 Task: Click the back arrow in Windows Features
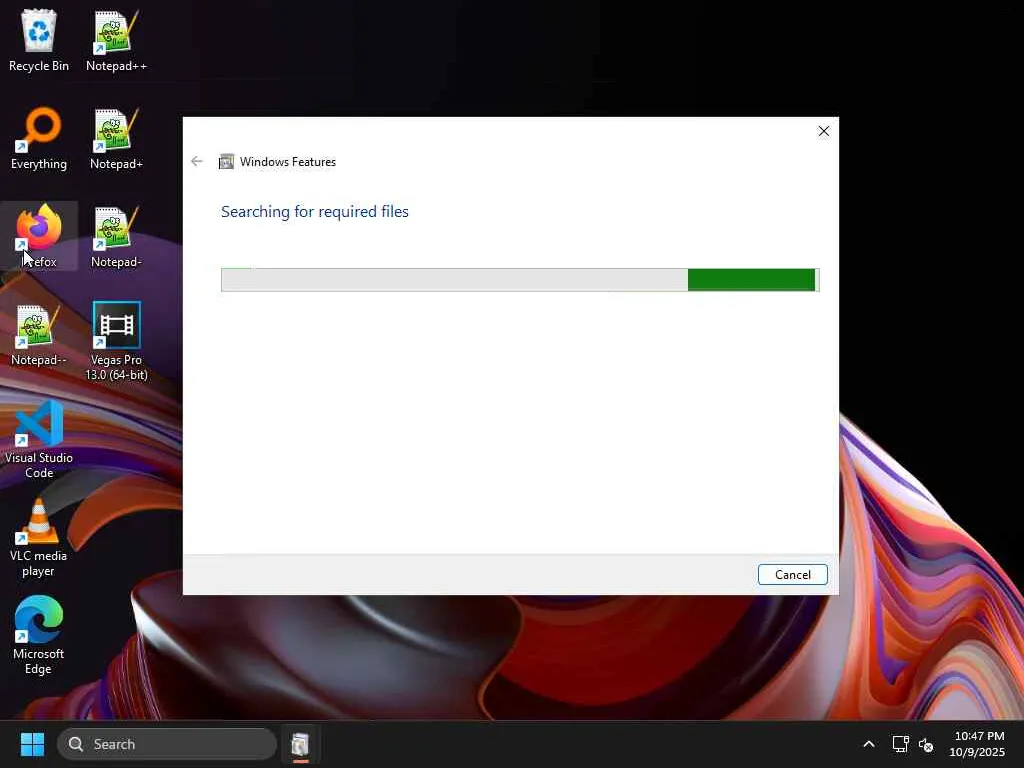[197, 161]
